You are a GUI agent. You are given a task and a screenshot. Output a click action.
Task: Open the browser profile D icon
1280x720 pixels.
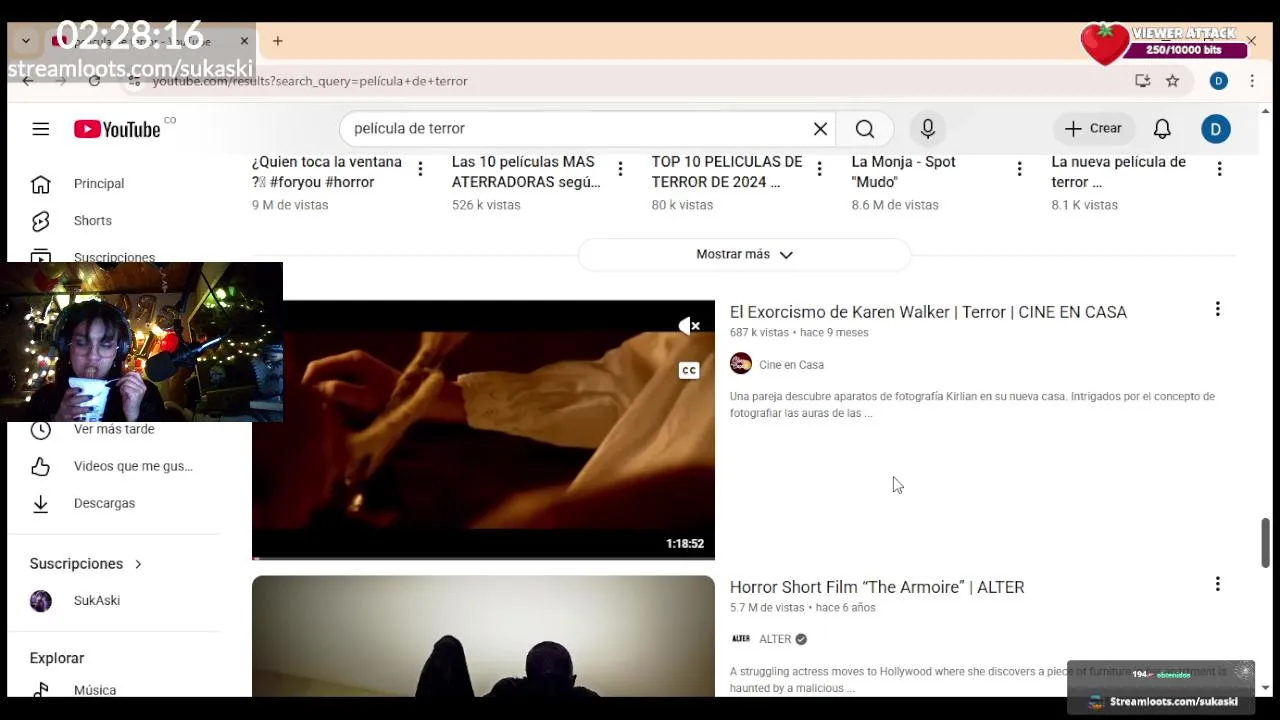[x=1218, y=81]
